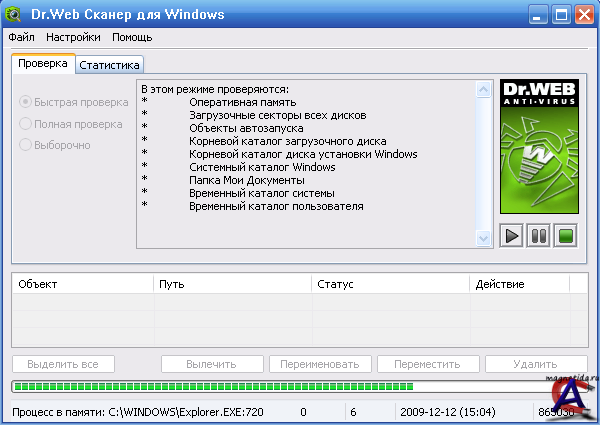Open the Настройки menu

(x=73, y=37)
